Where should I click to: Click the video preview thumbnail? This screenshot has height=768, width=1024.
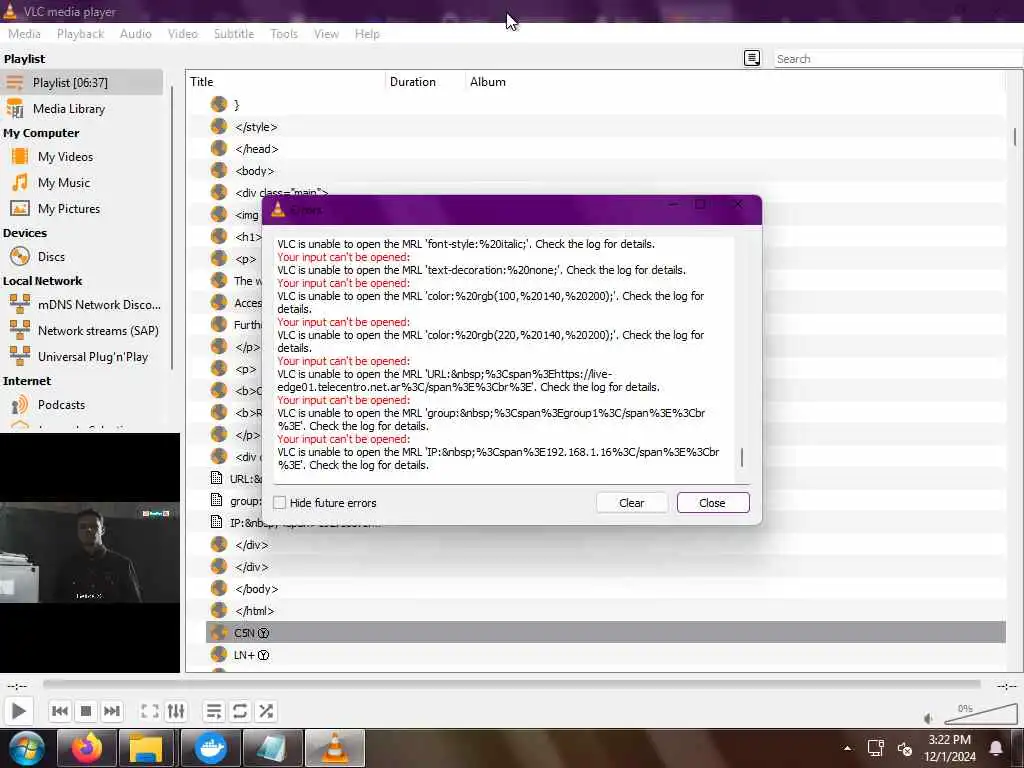point(90,552)
